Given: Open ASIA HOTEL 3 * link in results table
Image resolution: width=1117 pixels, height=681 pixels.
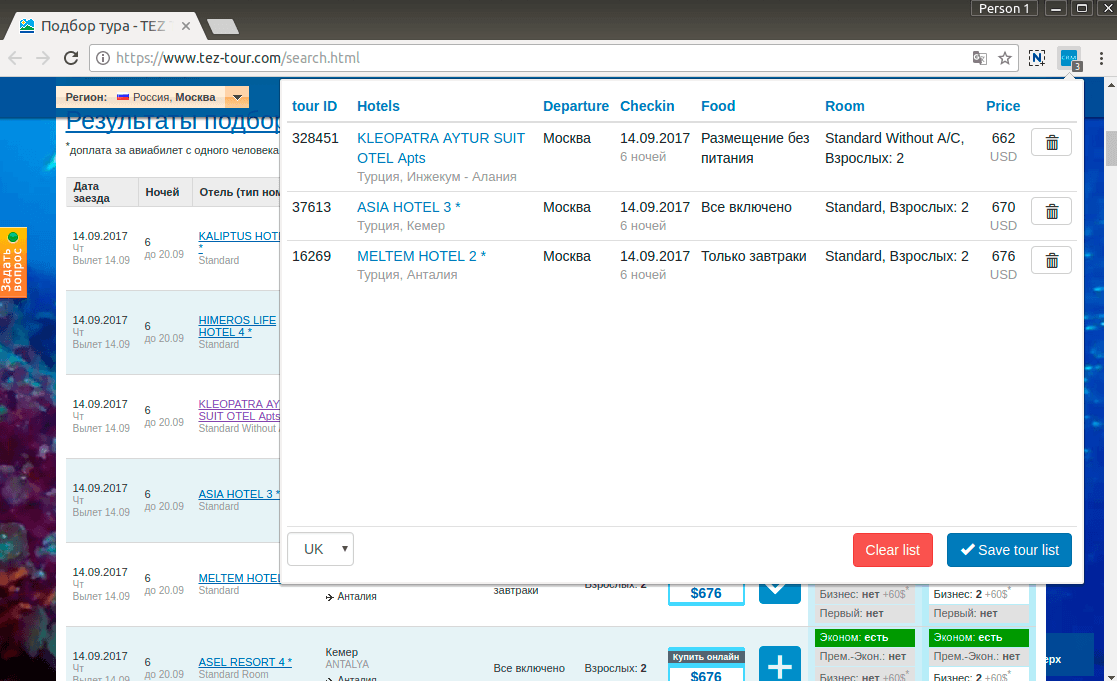Looking at the screenshot, I should (x=239, y=494).
